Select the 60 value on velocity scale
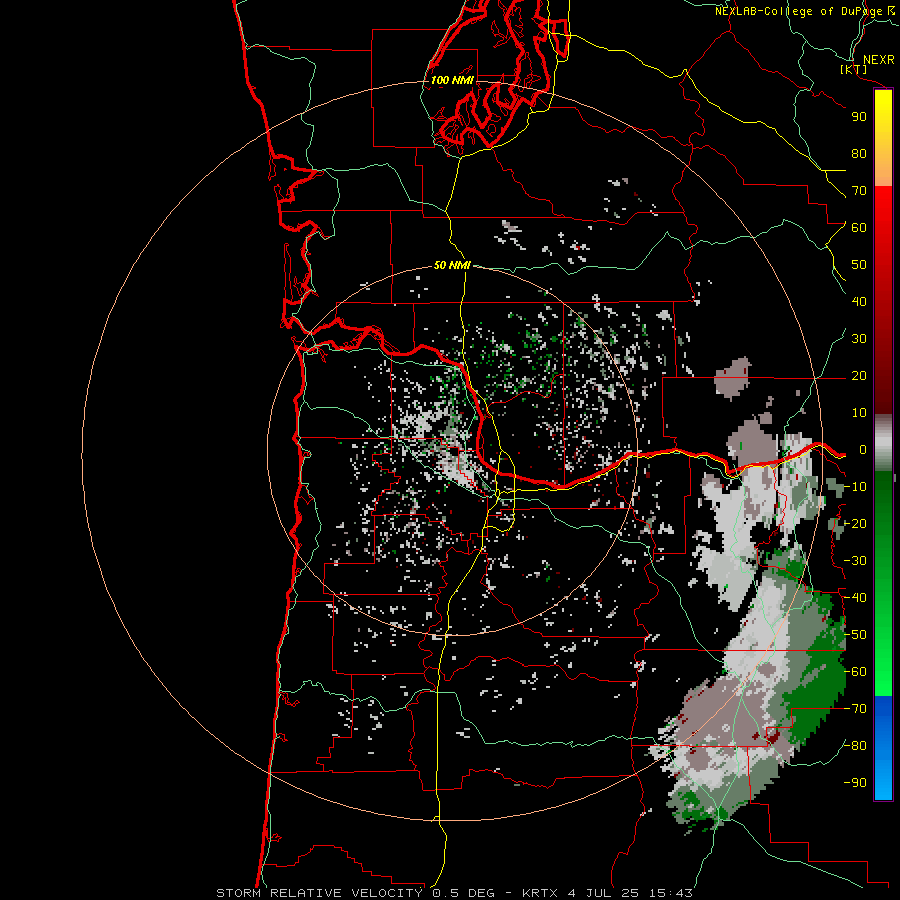Screen dimensions: 900x900 click(859, 228)
